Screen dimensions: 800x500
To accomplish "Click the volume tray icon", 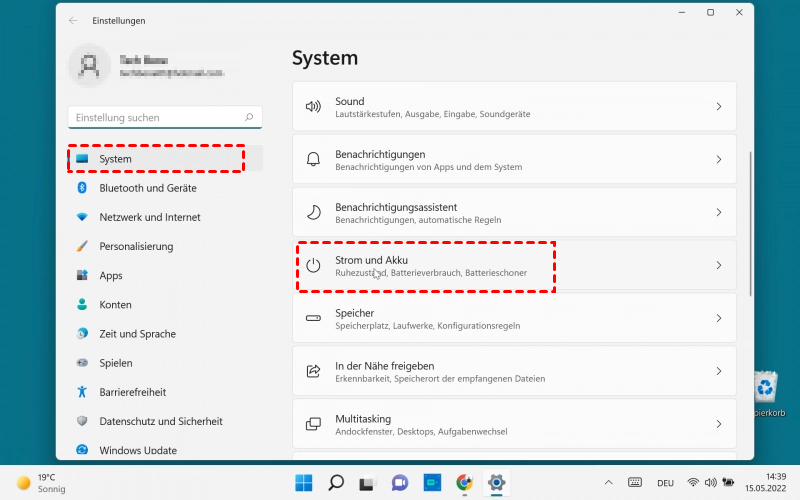I will pyautogui.click(x=710, y=482).
